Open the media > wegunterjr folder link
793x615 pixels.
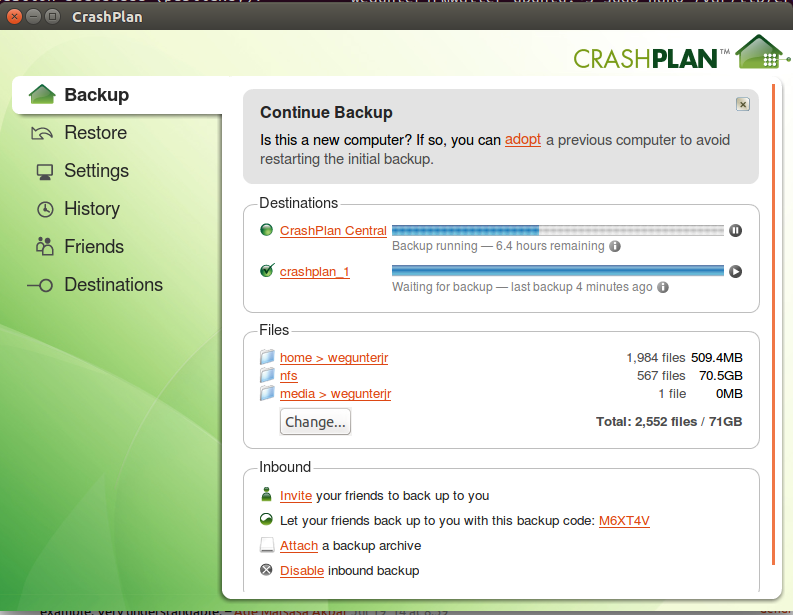335,394
